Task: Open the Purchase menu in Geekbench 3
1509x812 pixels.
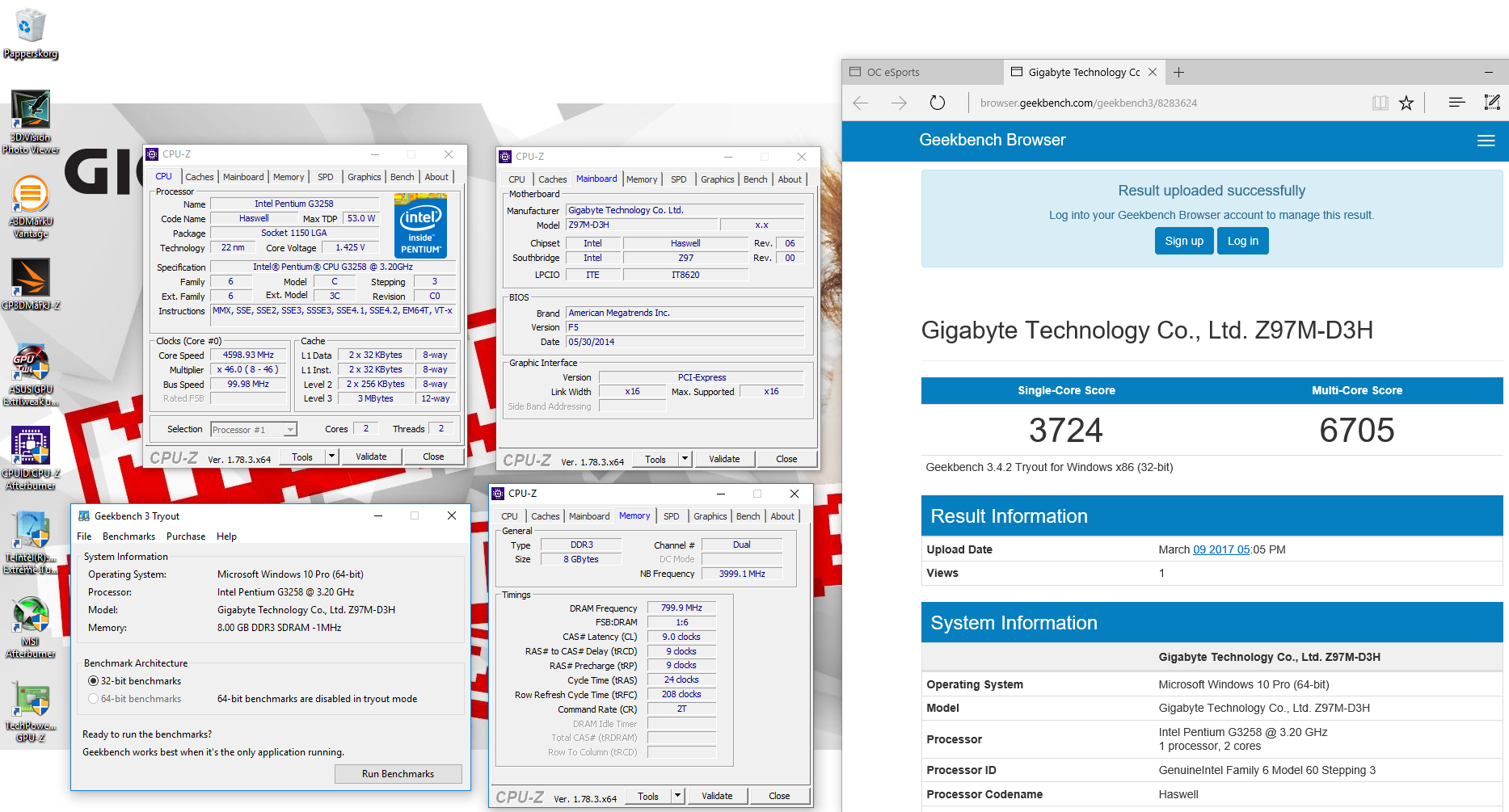Action: pos(186,536)
